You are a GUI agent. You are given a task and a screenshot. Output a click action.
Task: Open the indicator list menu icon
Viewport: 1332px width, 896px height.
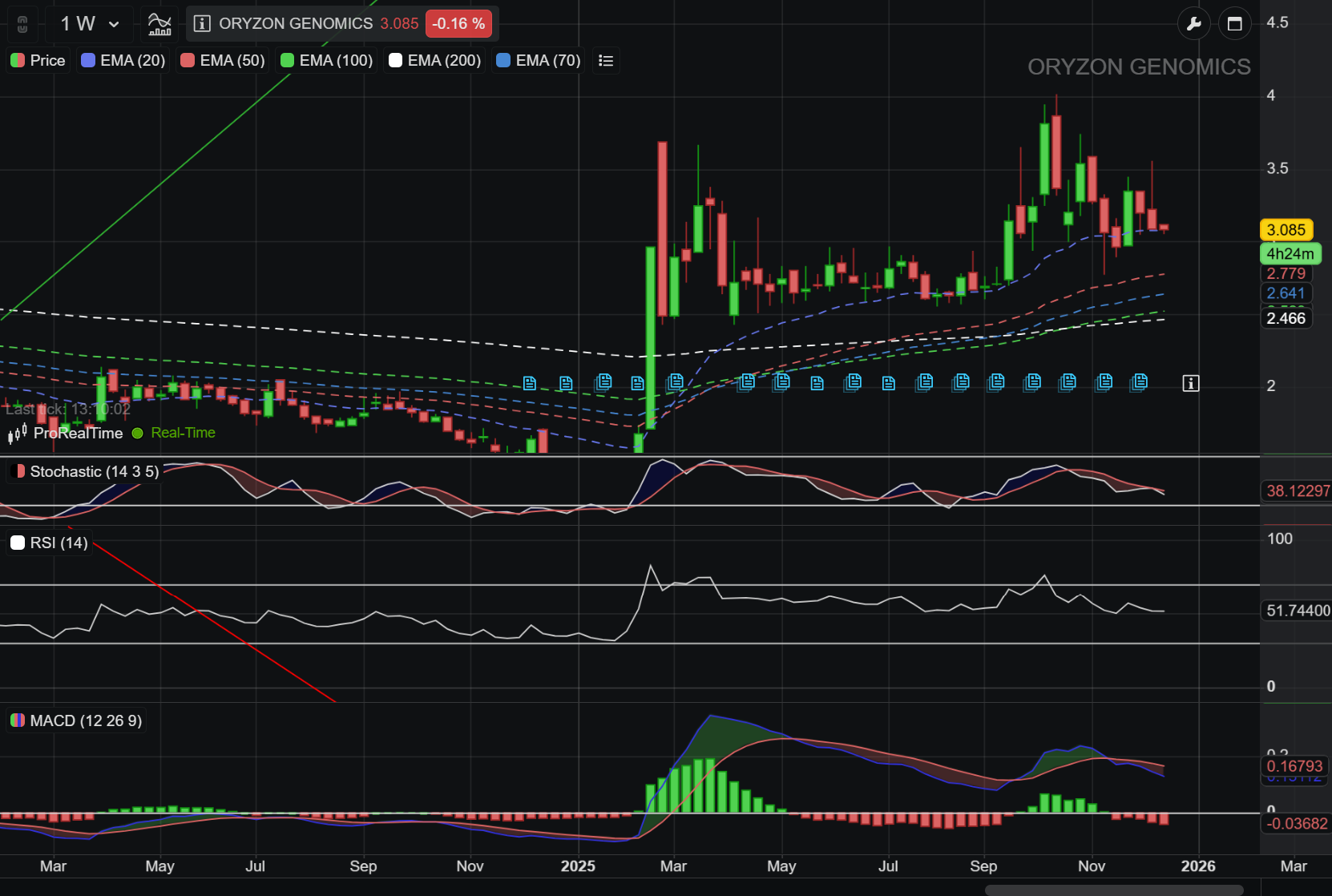tap(606, 61)
